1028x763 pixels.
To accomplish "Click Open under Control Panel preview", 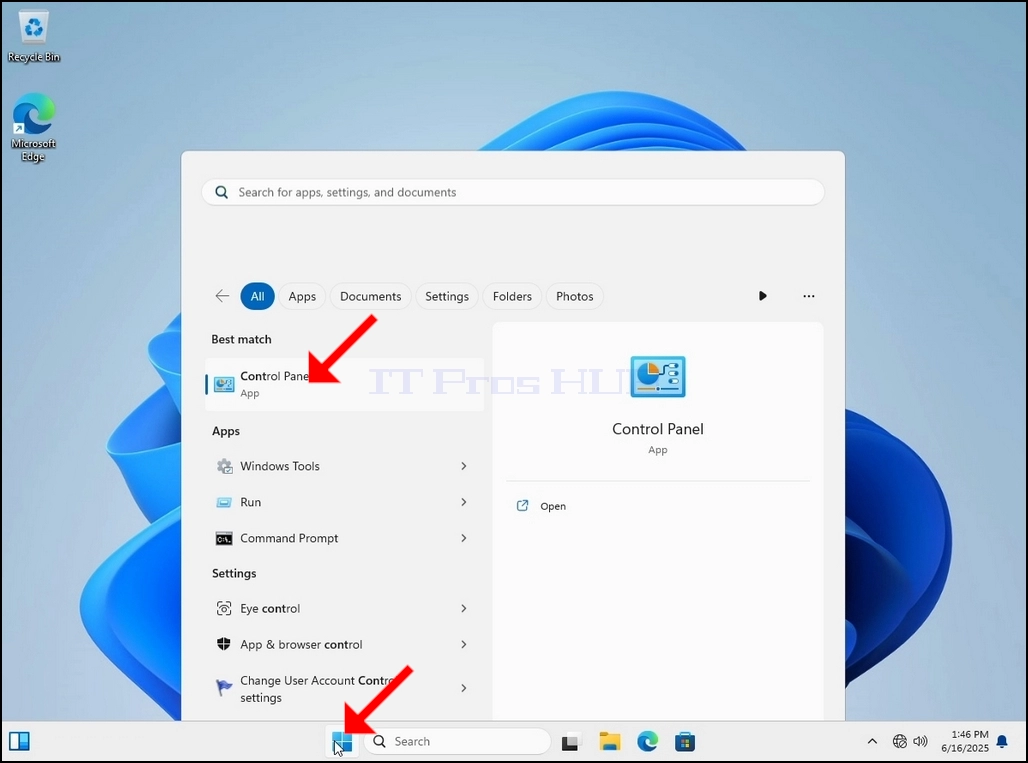I will click(x=553, y=506).
